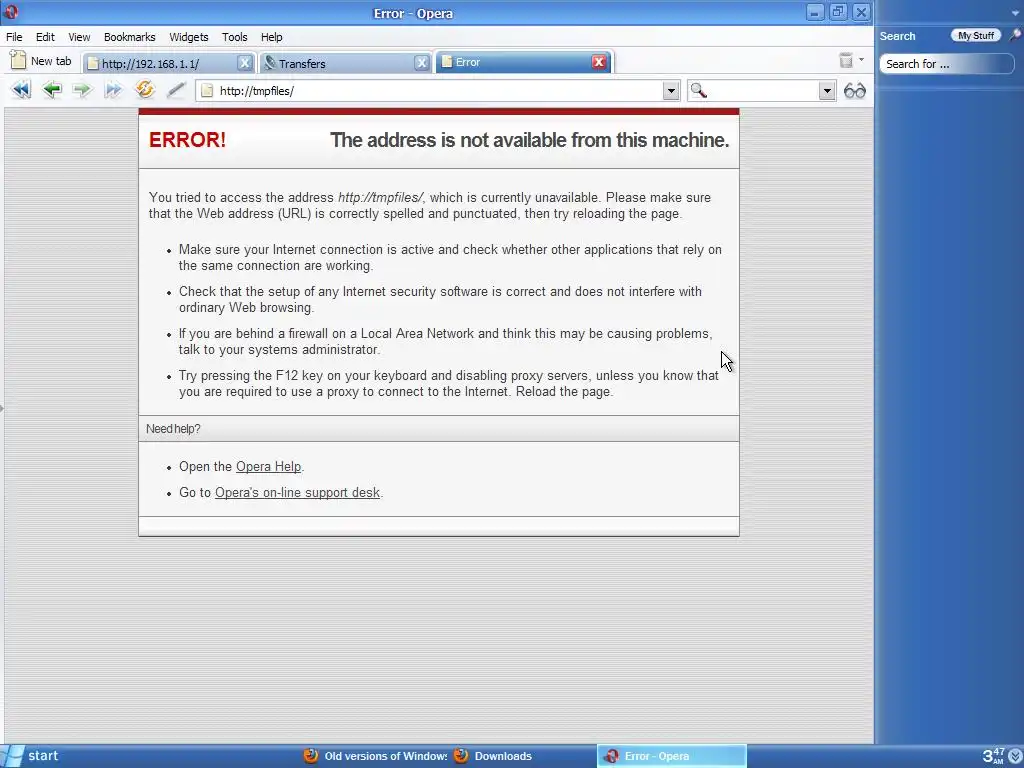This screenshot has width=1024, height=768.
Task: Go back with the green Back arrow
Action: point(52,89)
